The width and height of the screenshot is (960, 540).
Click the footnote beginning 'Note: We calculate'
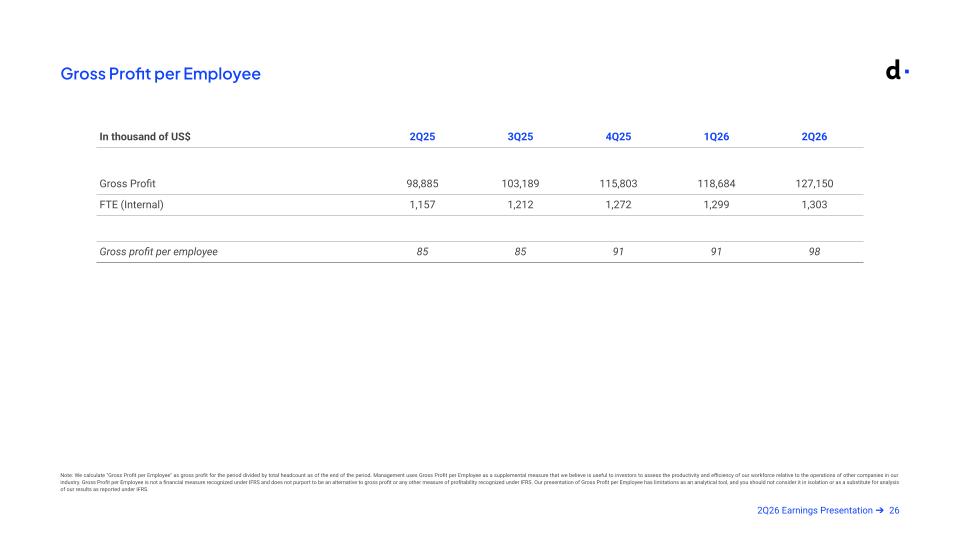pyautogui.click(x=479, y=482)
